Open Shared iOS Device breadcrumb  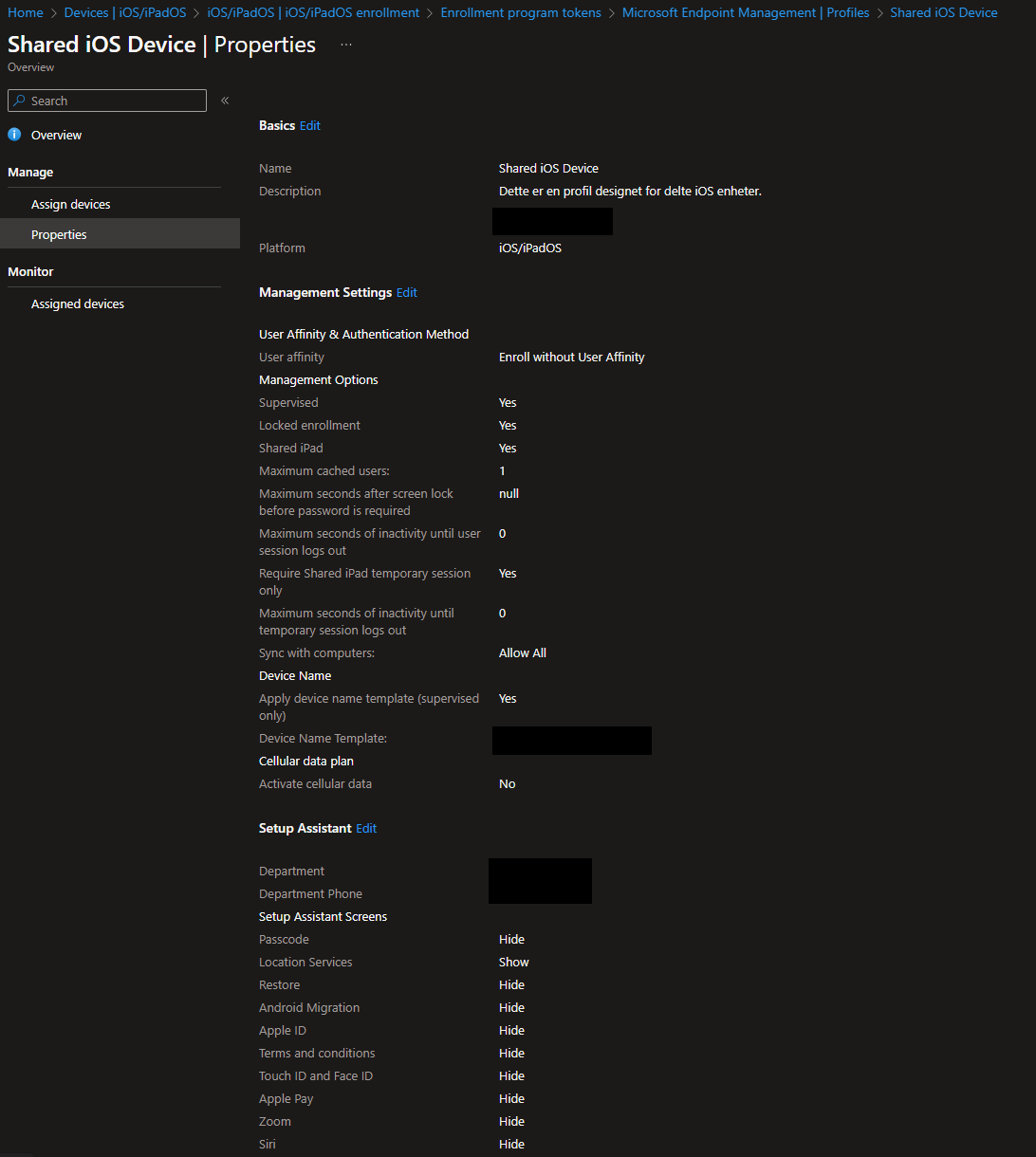pyautogui.click(x=943, y=12)
